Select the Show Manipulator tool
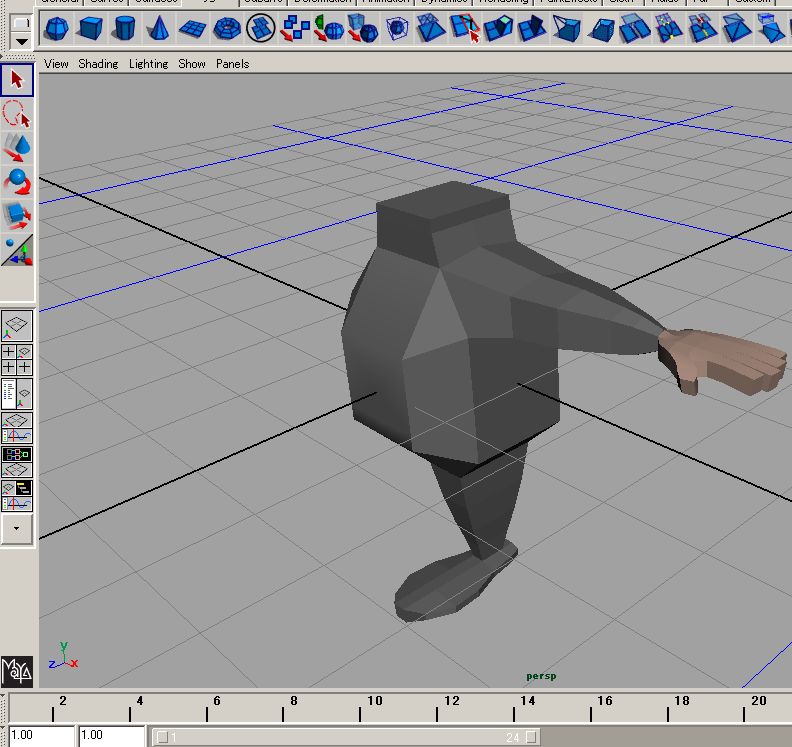 pyautogui.click(x=17, y=249)
